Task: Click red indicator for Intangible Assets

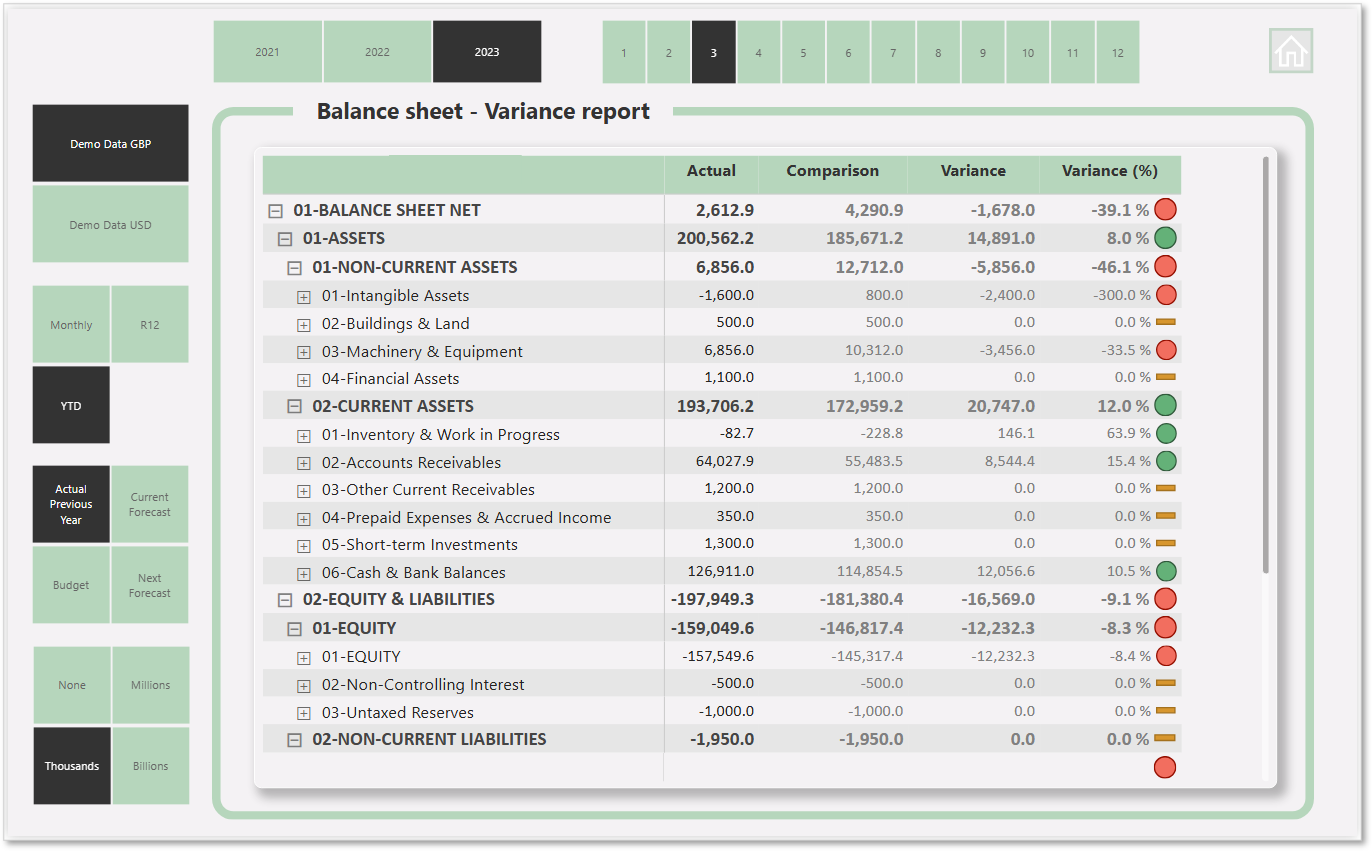Action: 1165,295
